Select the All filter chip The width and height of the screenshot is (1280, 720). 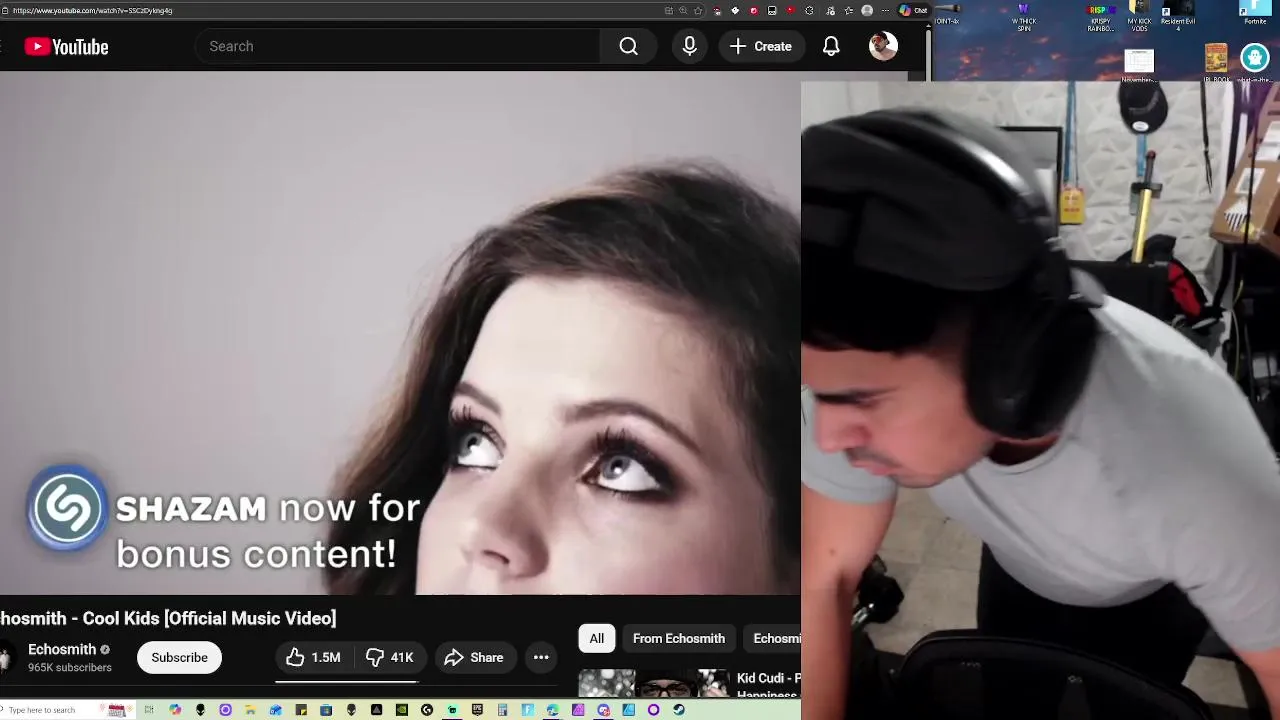tap(597, 638)
